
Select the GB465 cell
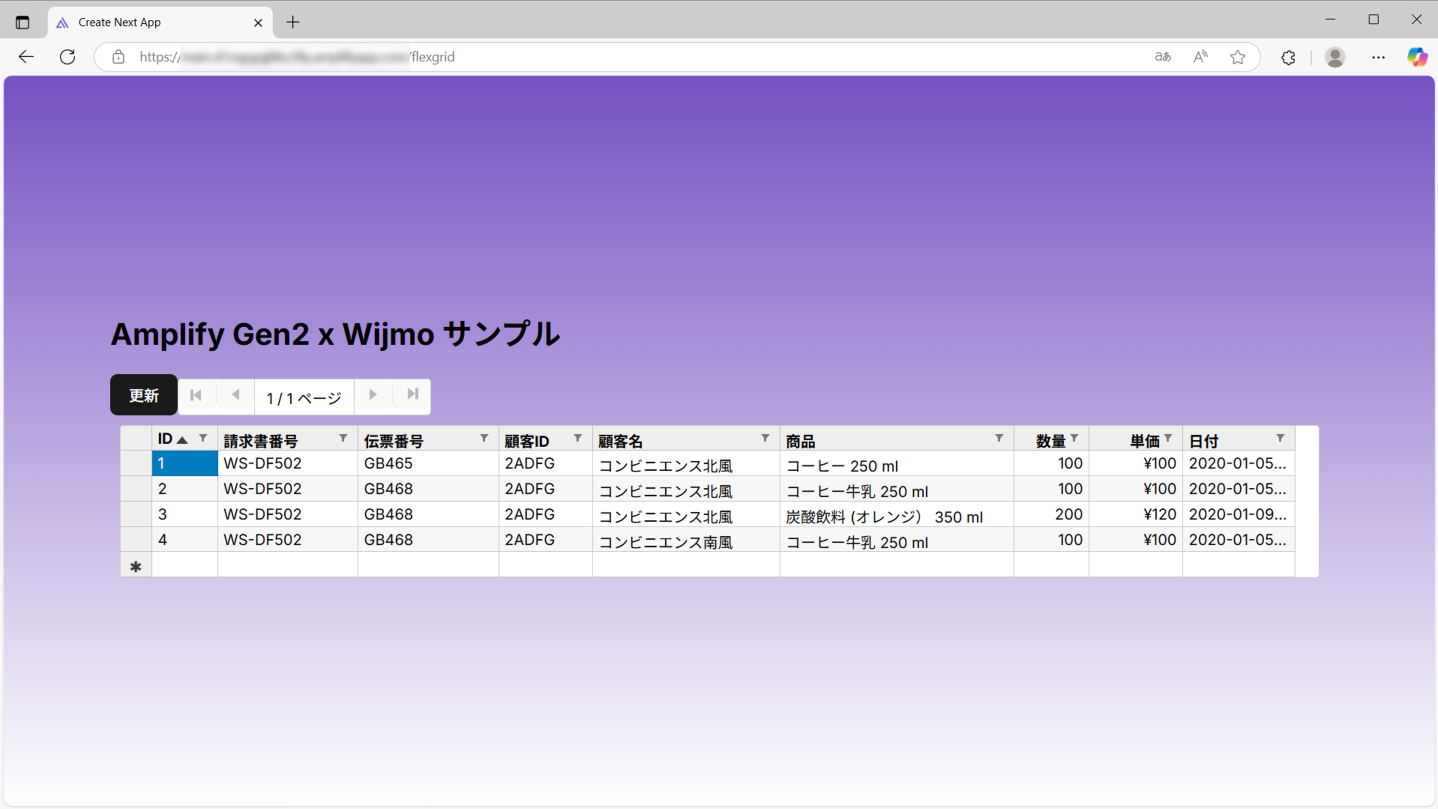tap(428, 463)
